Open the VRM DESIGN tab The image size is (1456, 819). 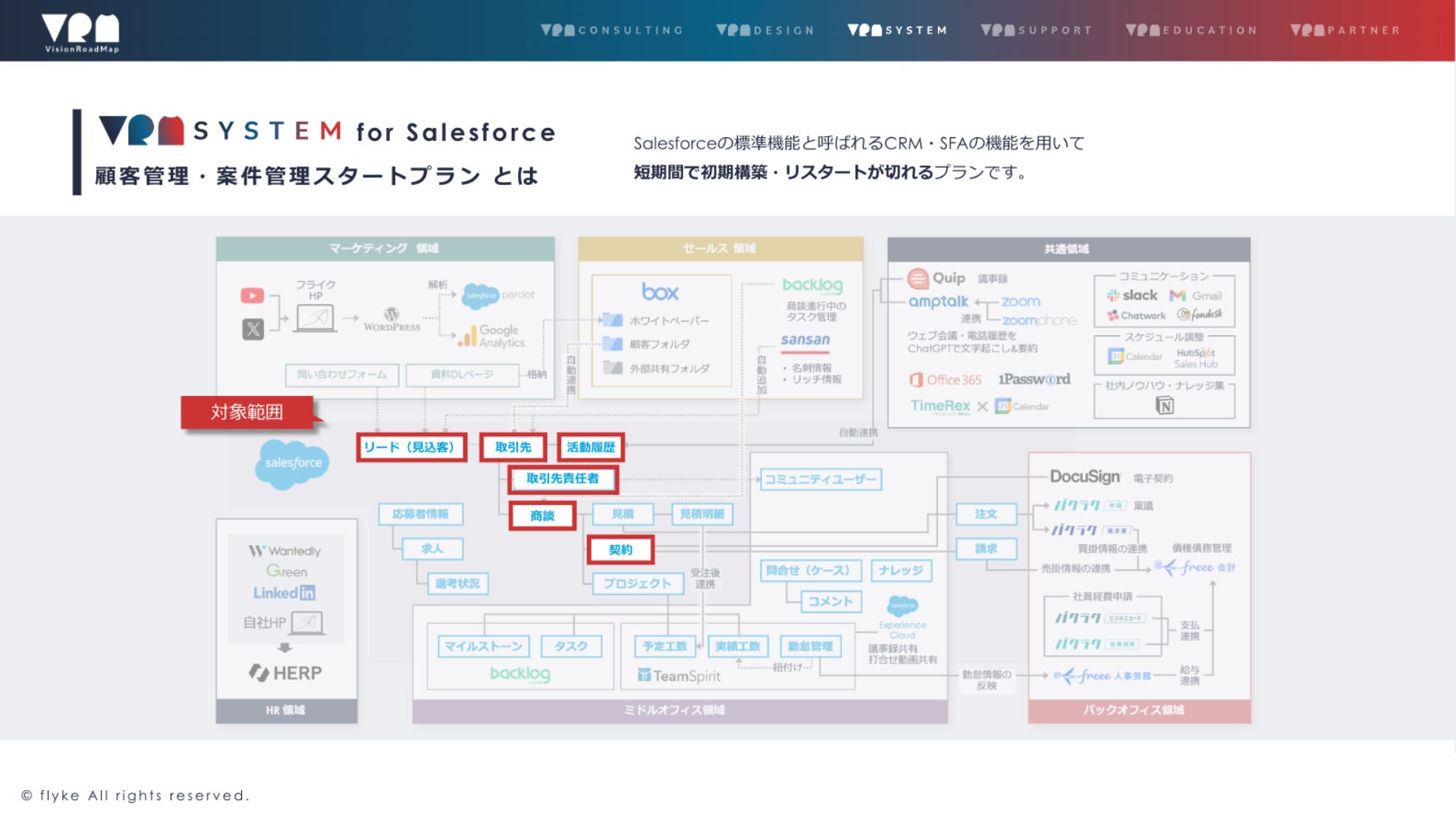pyautogui.click(x=765, y=30)
